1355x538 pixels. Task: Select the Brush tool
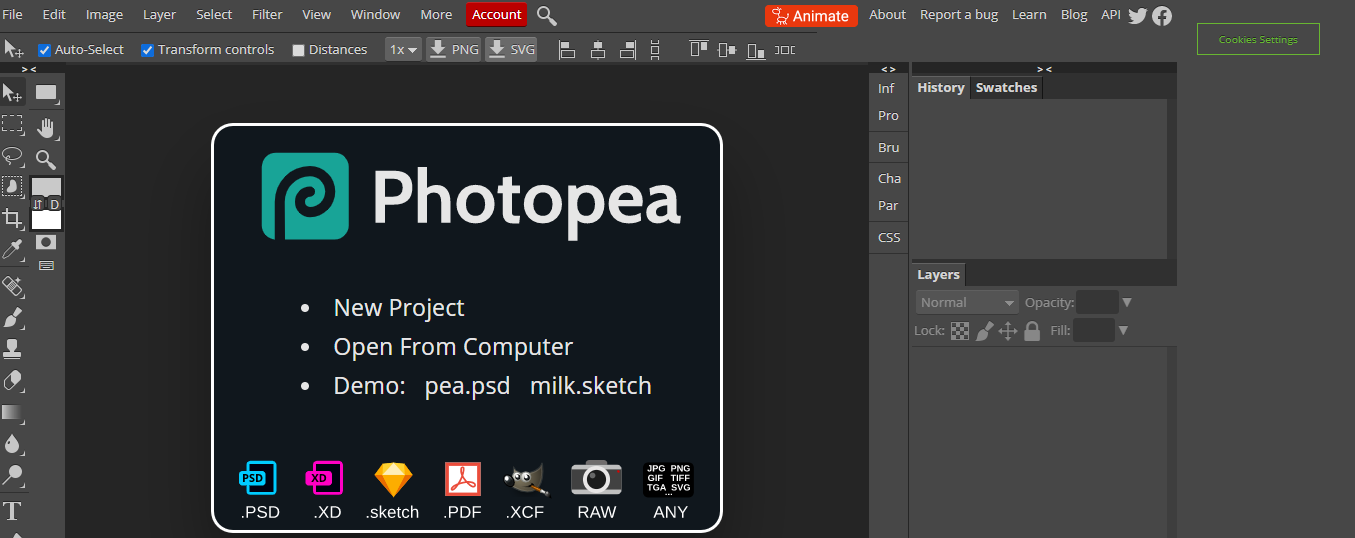coord(13,319)
